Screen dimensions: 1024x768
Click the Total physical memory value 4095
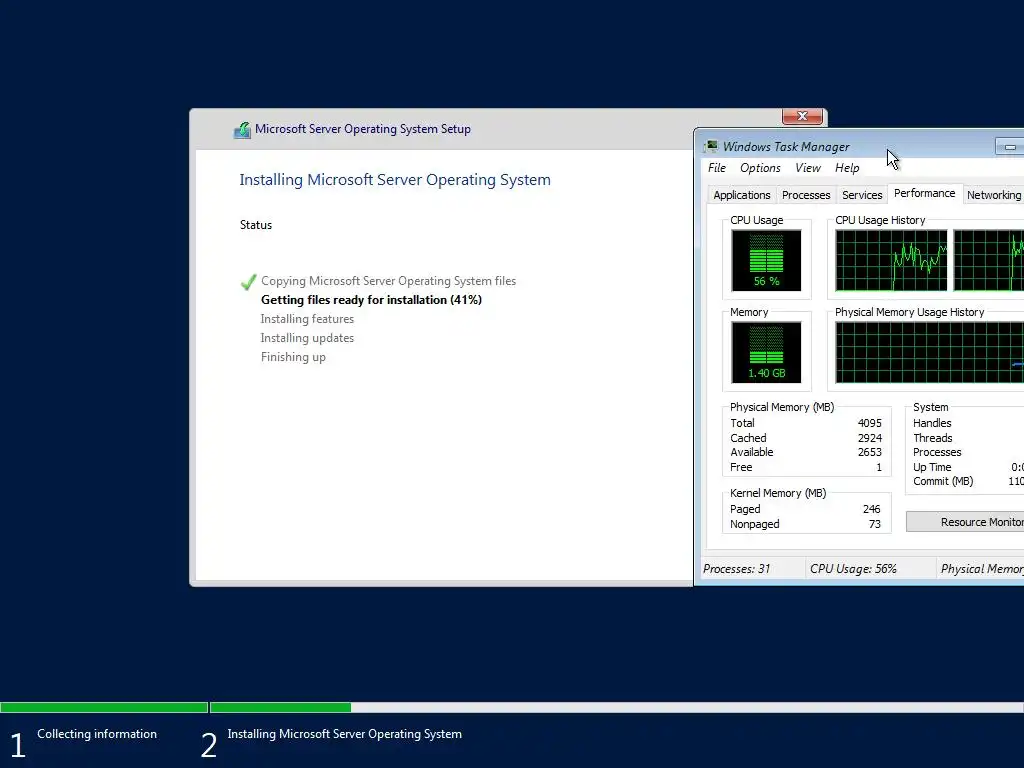coord(869,423)
